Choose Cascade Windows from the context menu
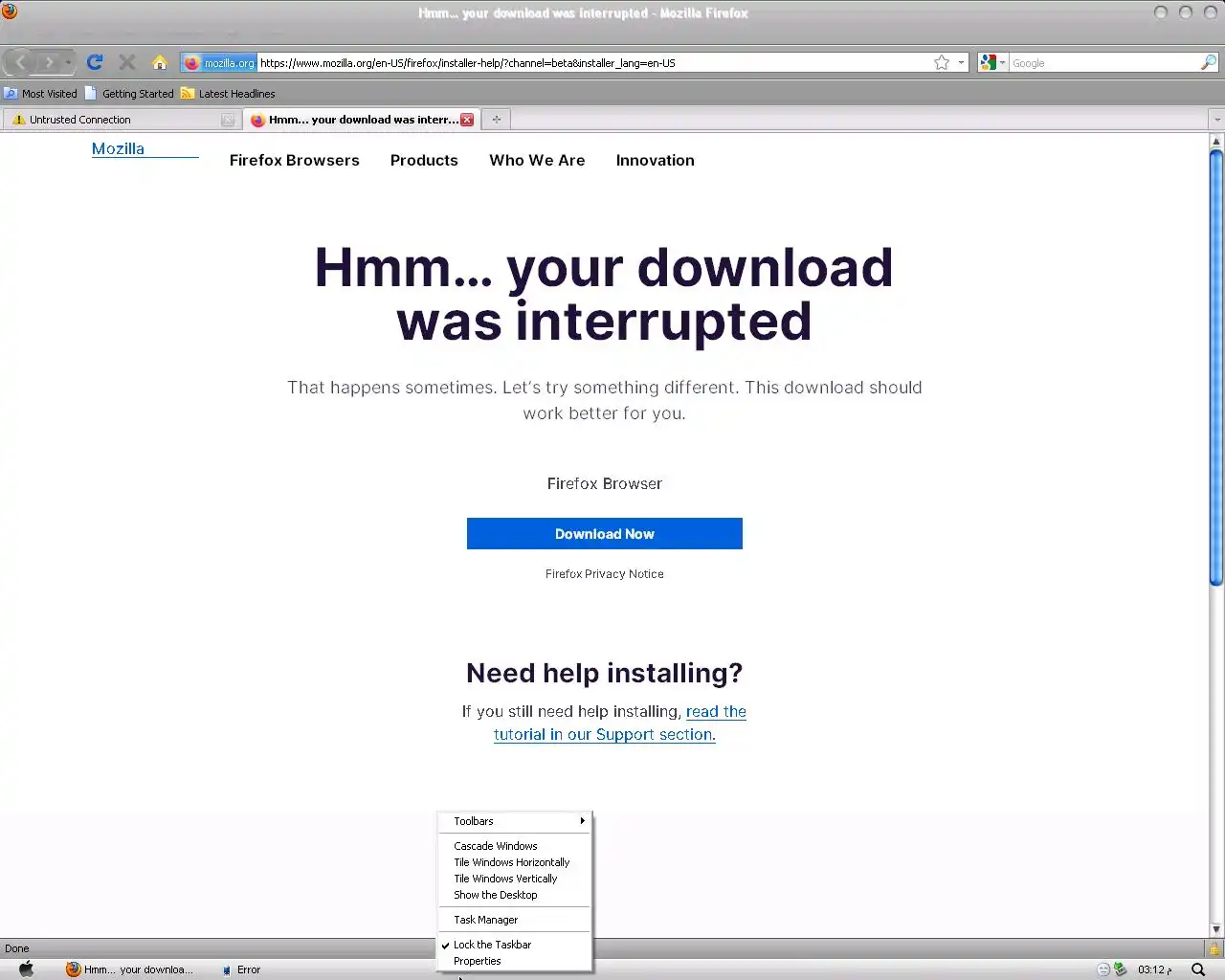 (515, 846)
